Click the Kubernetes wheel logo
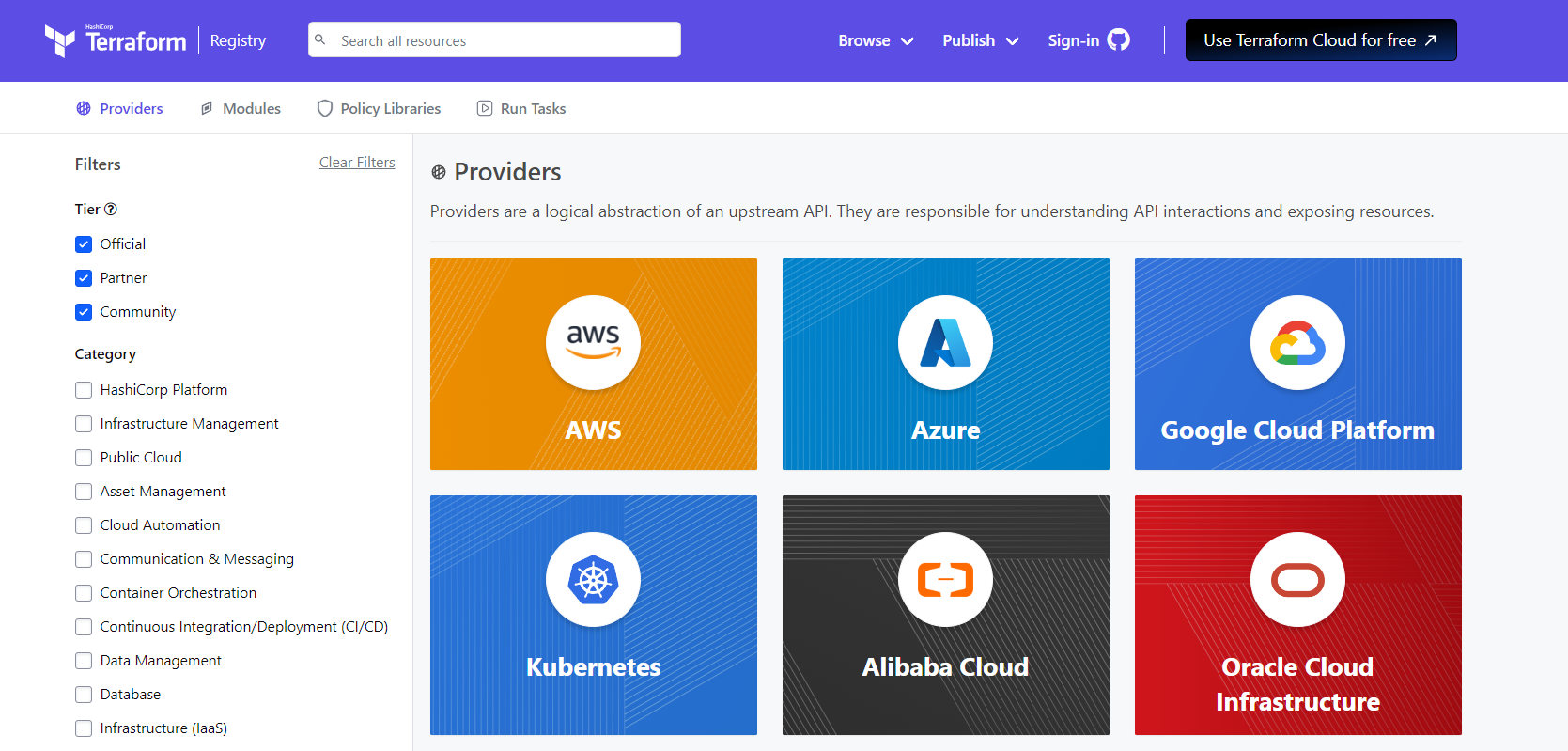1568x751 pixels. pos(593,580)
